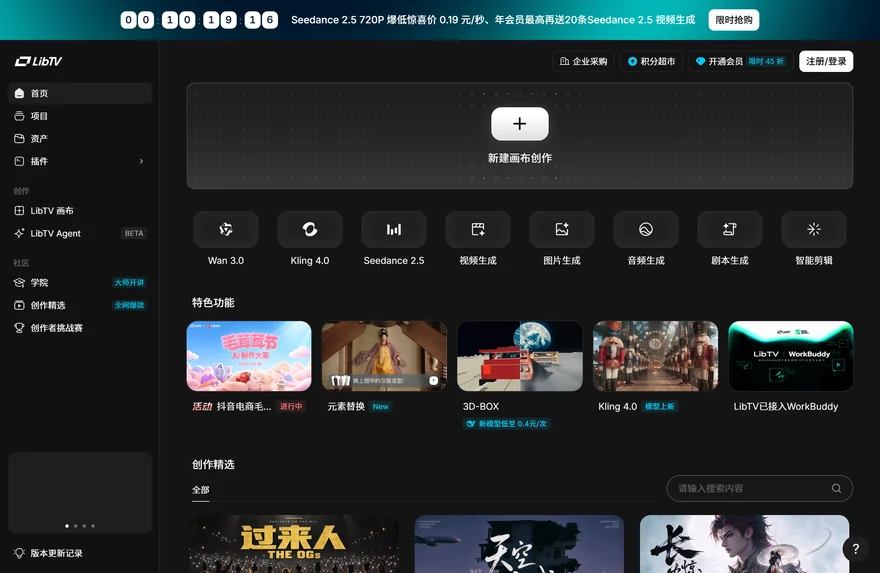Open the 毛茸茸节 activity thumbnail

coord(249,356)
